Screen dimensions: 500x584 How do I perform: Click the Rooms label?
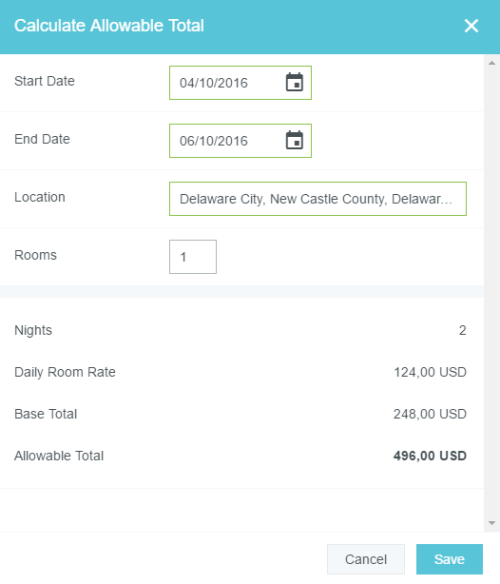pos(35,255)
